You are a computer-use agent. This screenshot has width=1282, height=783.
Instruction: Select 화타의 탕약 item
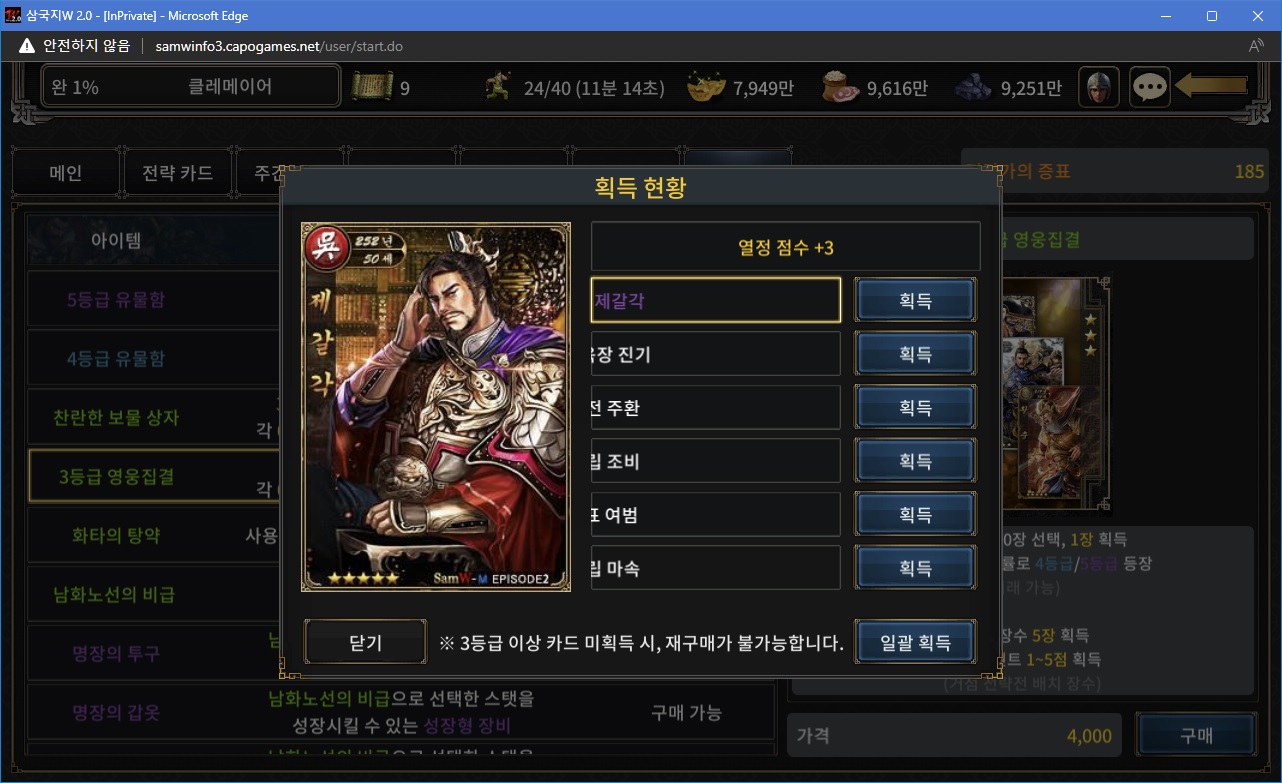116,535
